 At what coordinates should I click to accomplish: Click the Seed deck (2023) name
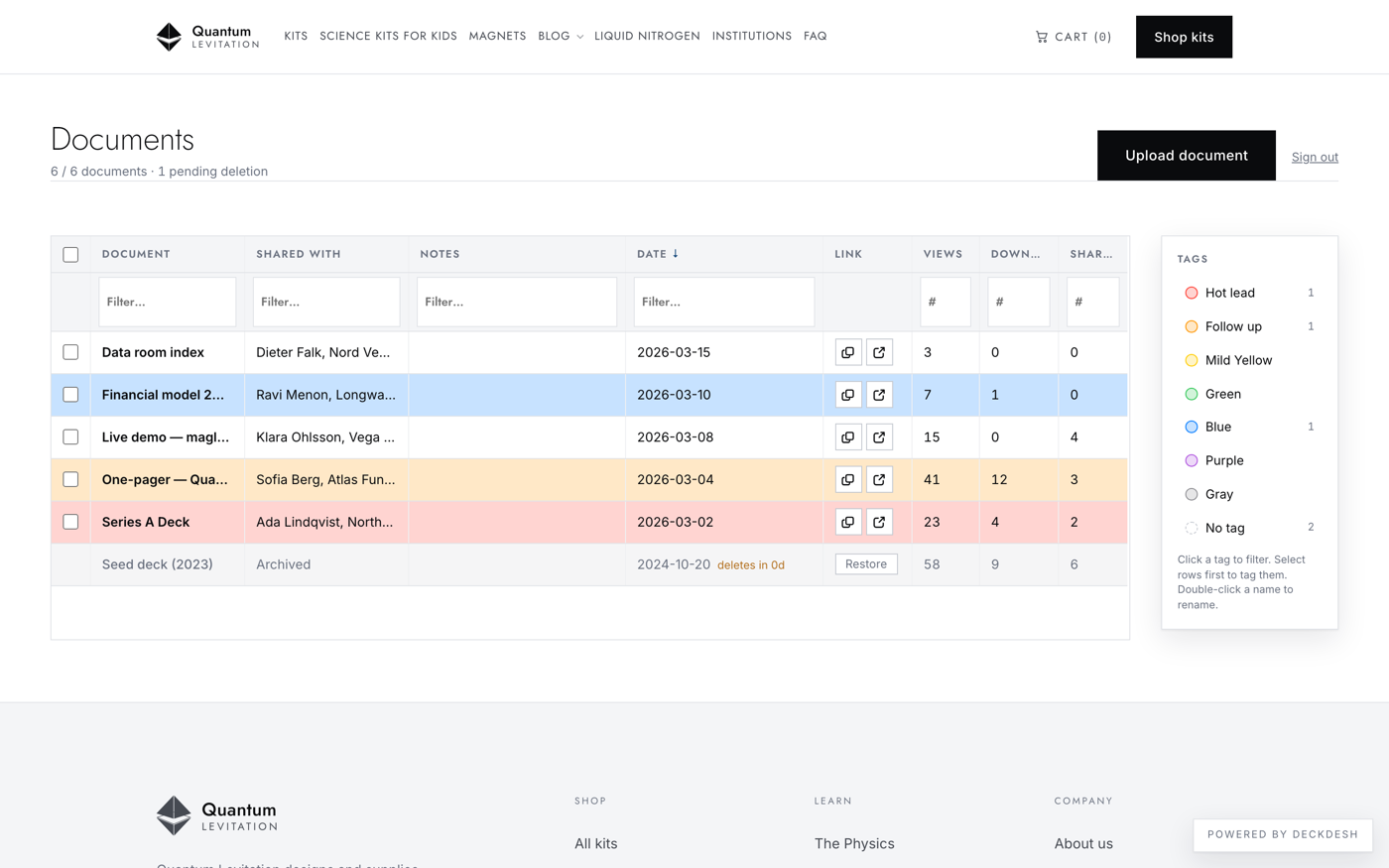pos(158,564)
